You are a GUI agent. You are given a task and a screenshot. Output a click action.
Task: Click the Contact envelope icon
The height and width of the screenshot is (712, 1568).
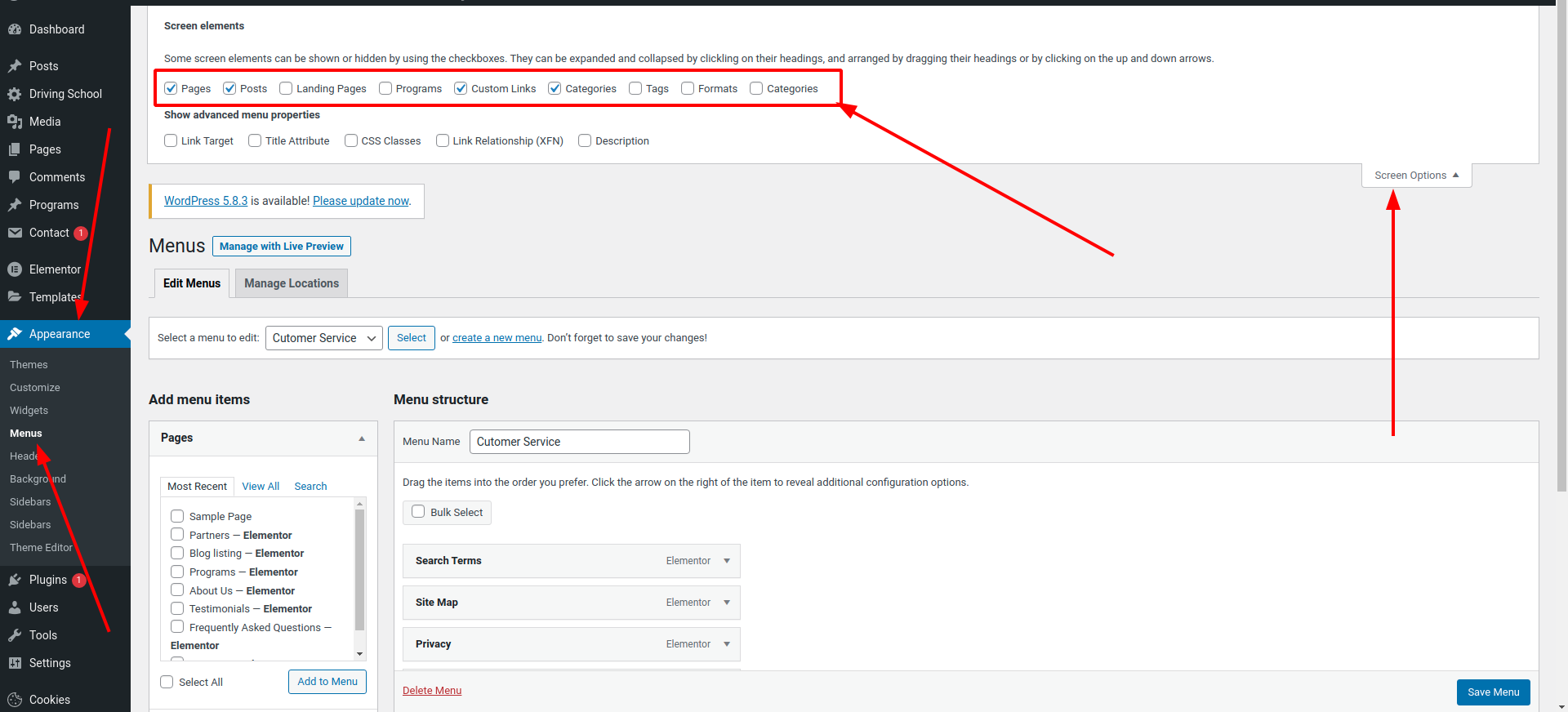(x=15, y=233)
